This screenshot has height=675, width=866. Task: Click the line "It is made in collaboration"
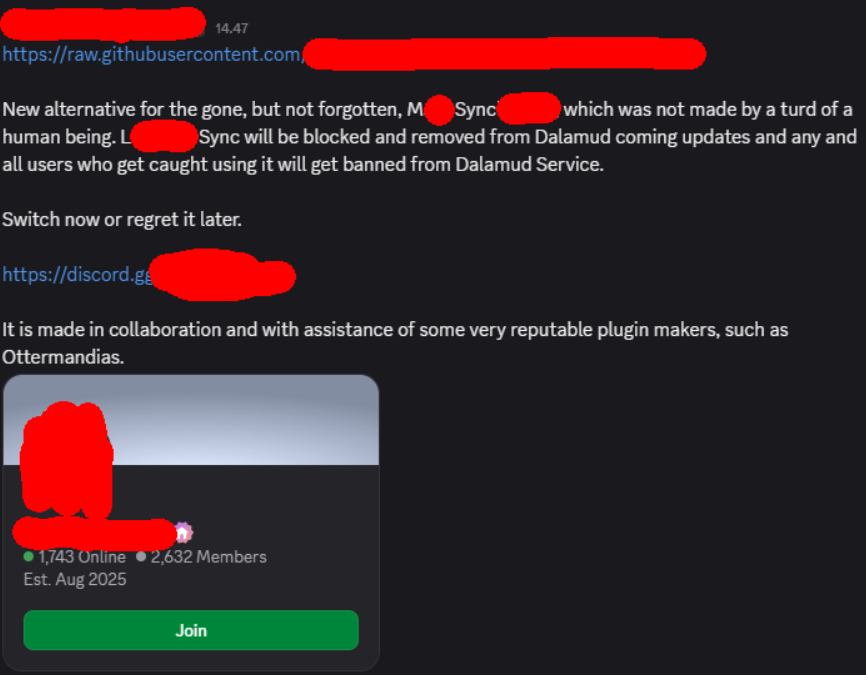(x=395, y=330)
